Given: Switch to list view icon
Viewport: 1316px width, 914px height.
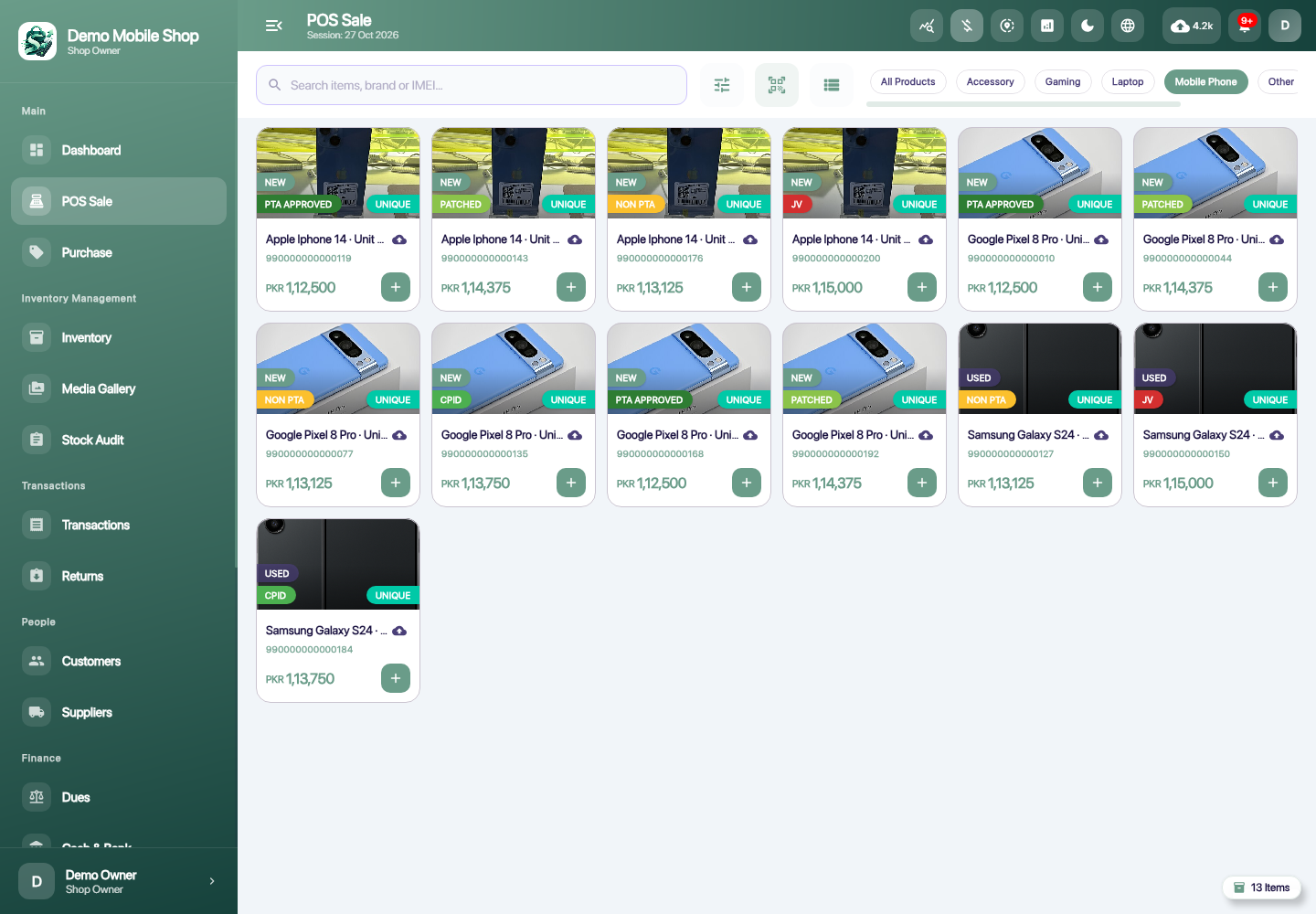Looking at the screenshot, I should click(x=832, y=85).
